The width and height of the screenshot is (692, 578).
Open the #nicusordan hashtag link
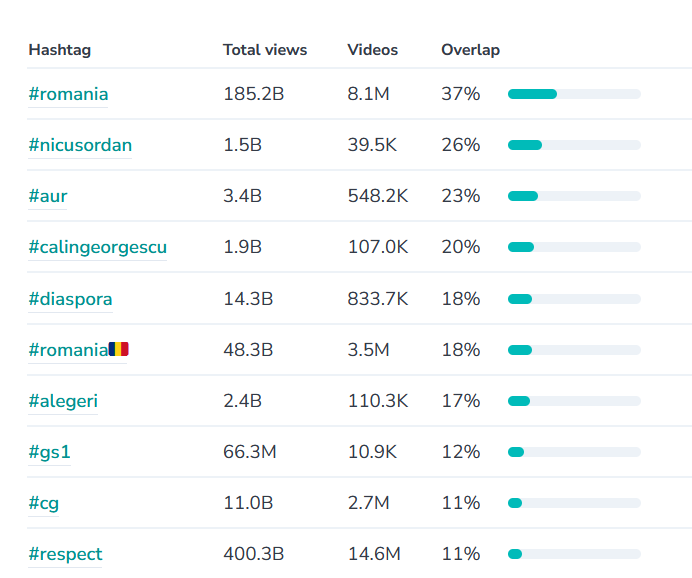tap(80, 145)
